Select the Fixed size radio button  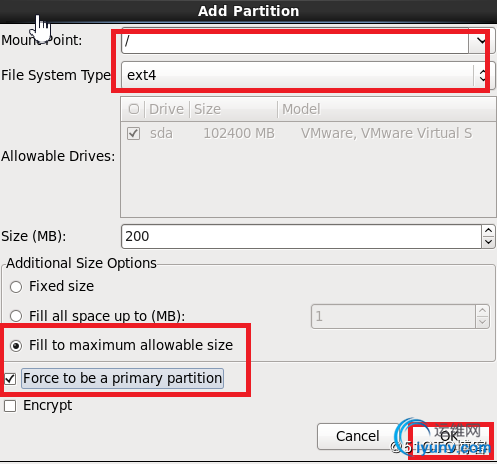pyautogui.click(x=16, y=287)
